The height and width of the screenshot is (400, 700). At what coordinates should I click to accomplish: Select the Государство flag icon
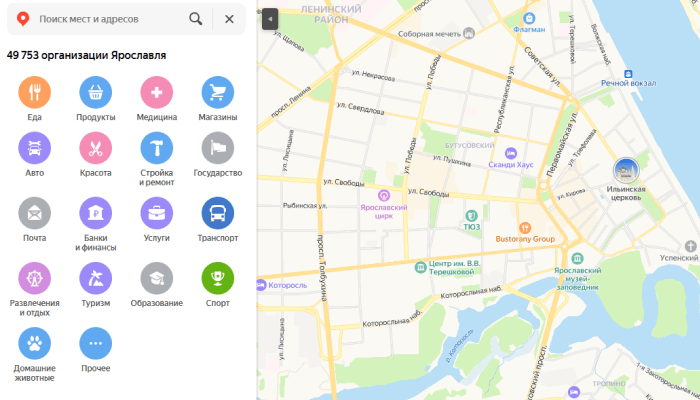tap(218, 149)
